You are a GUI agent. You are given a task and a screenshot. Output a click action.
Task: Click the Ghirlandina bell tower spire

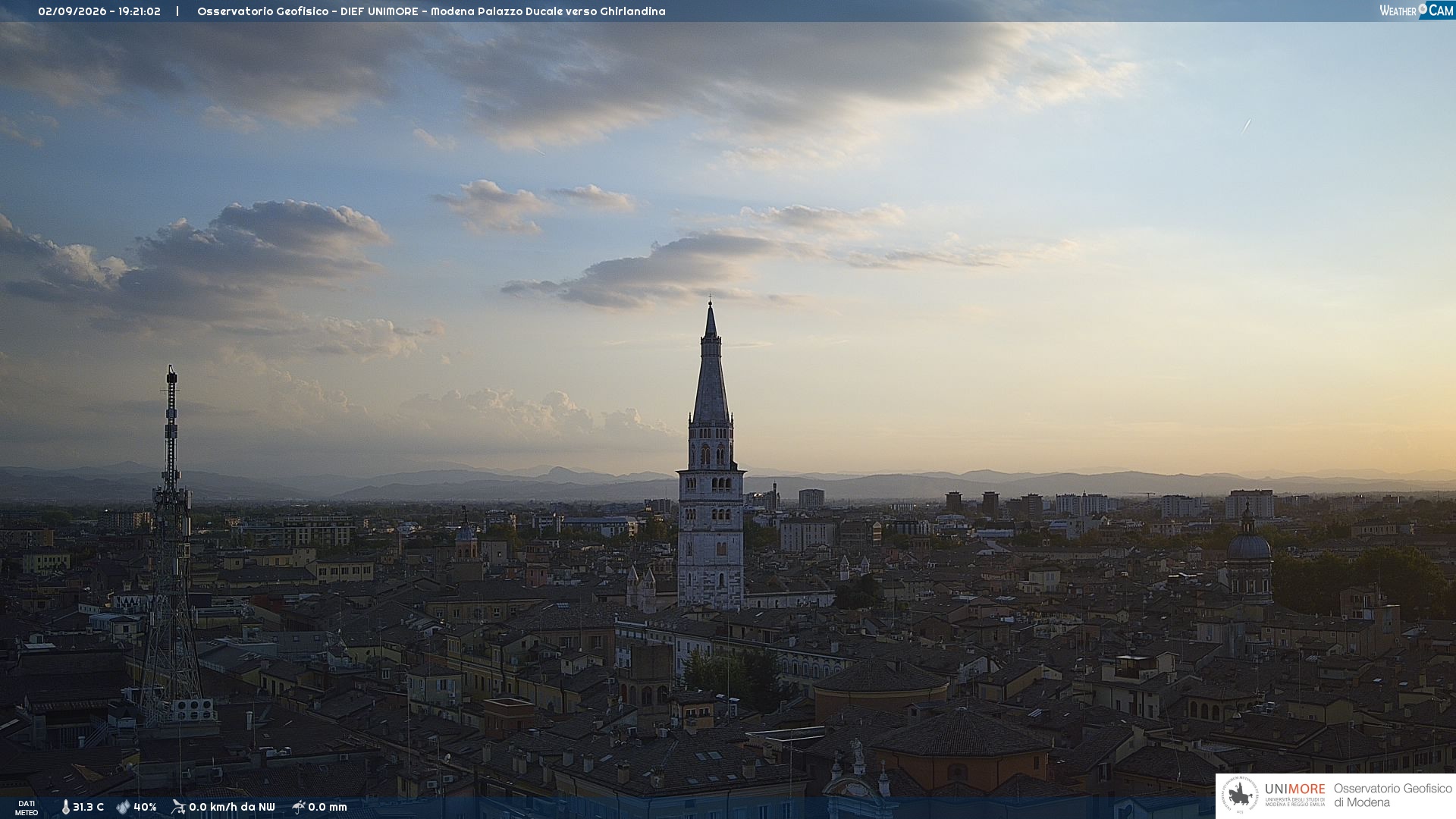pos(711,364)
